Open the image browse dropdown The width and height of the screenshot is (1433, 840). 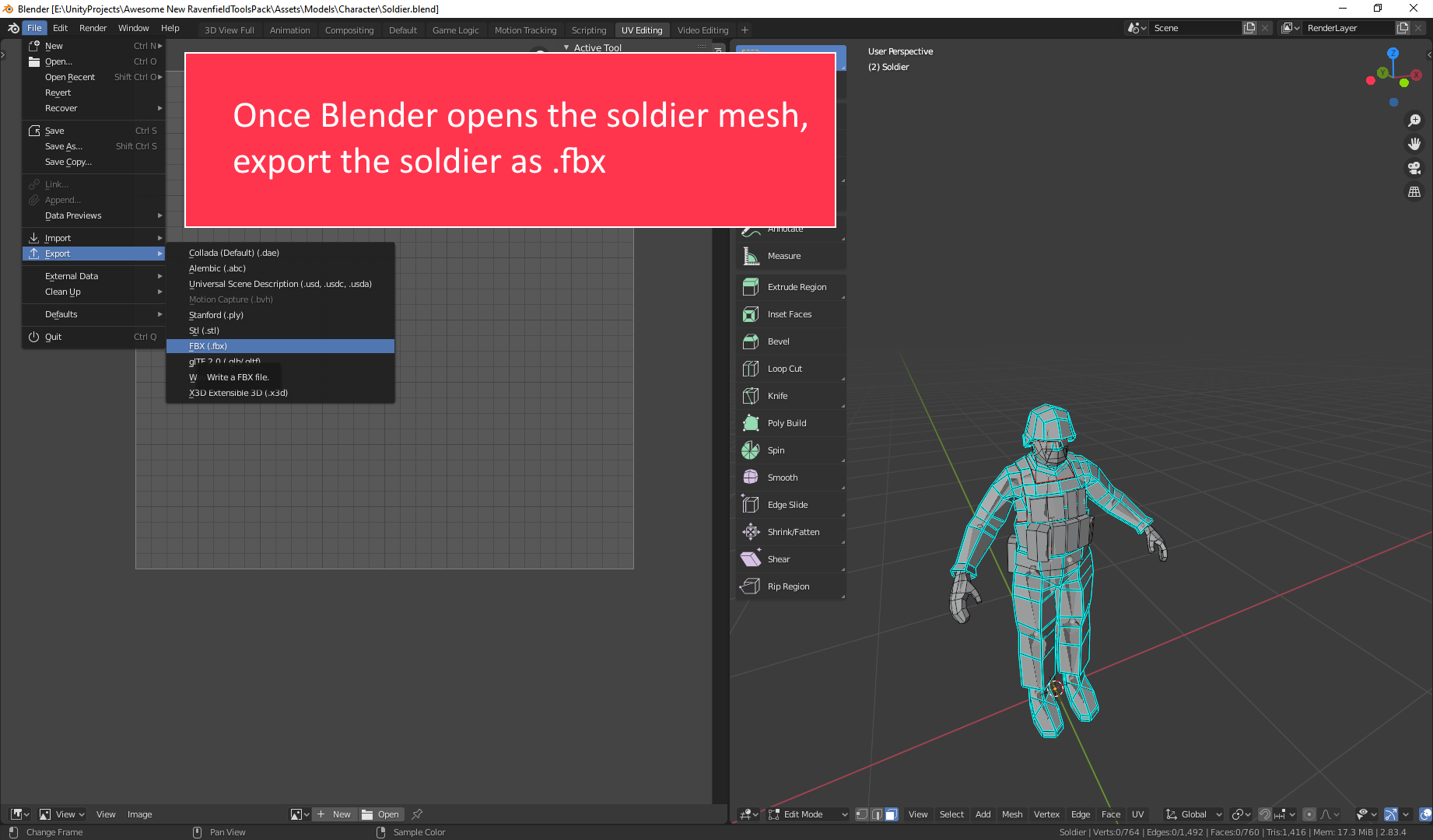(300, 814)
